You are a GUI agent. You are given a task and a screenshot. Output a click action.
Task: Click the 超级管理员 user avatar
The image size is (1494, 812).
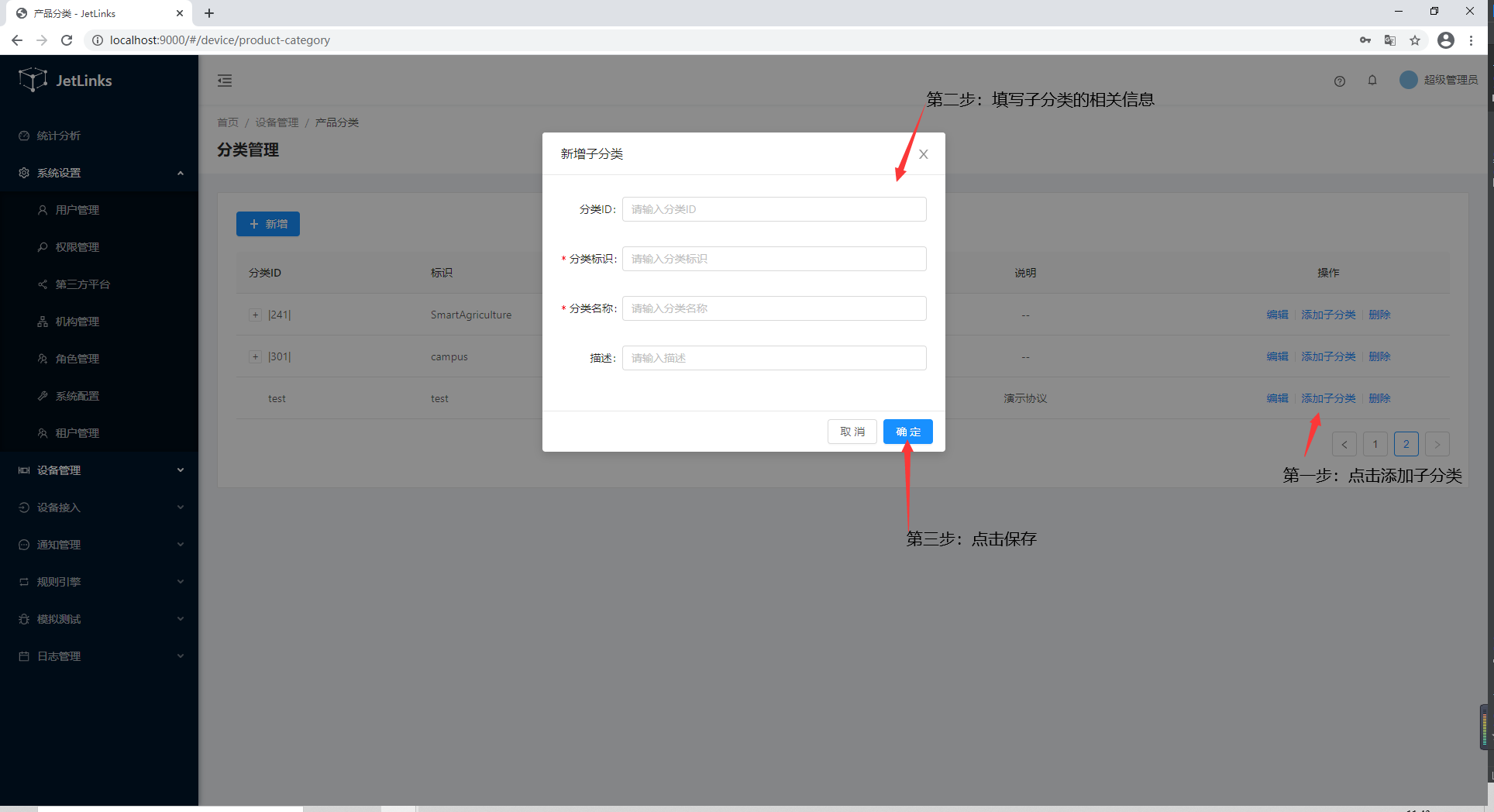coord(1408,80)
